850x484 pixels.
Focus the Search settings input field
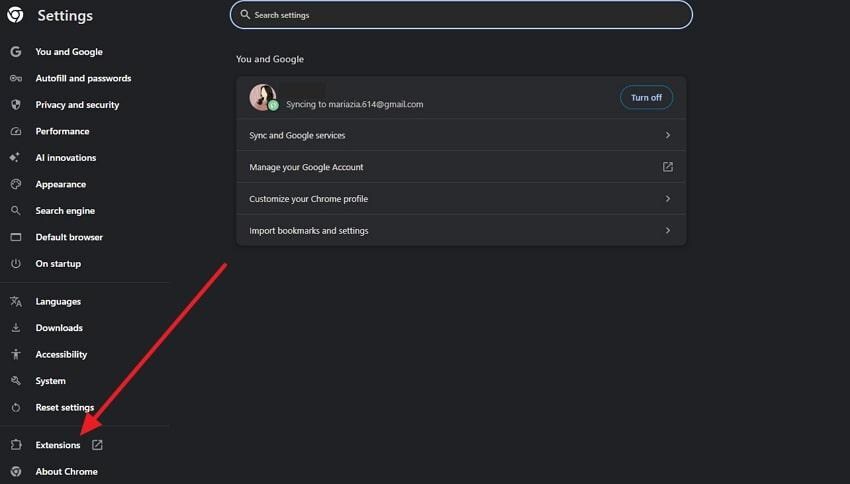tap(461, 15)
